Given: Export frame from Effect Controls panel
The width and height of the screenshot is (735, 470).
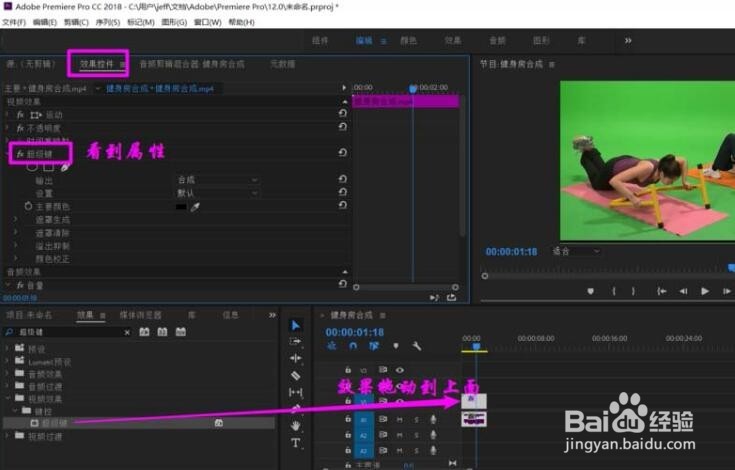Looking at the screenshot, I should pos(451,298).
